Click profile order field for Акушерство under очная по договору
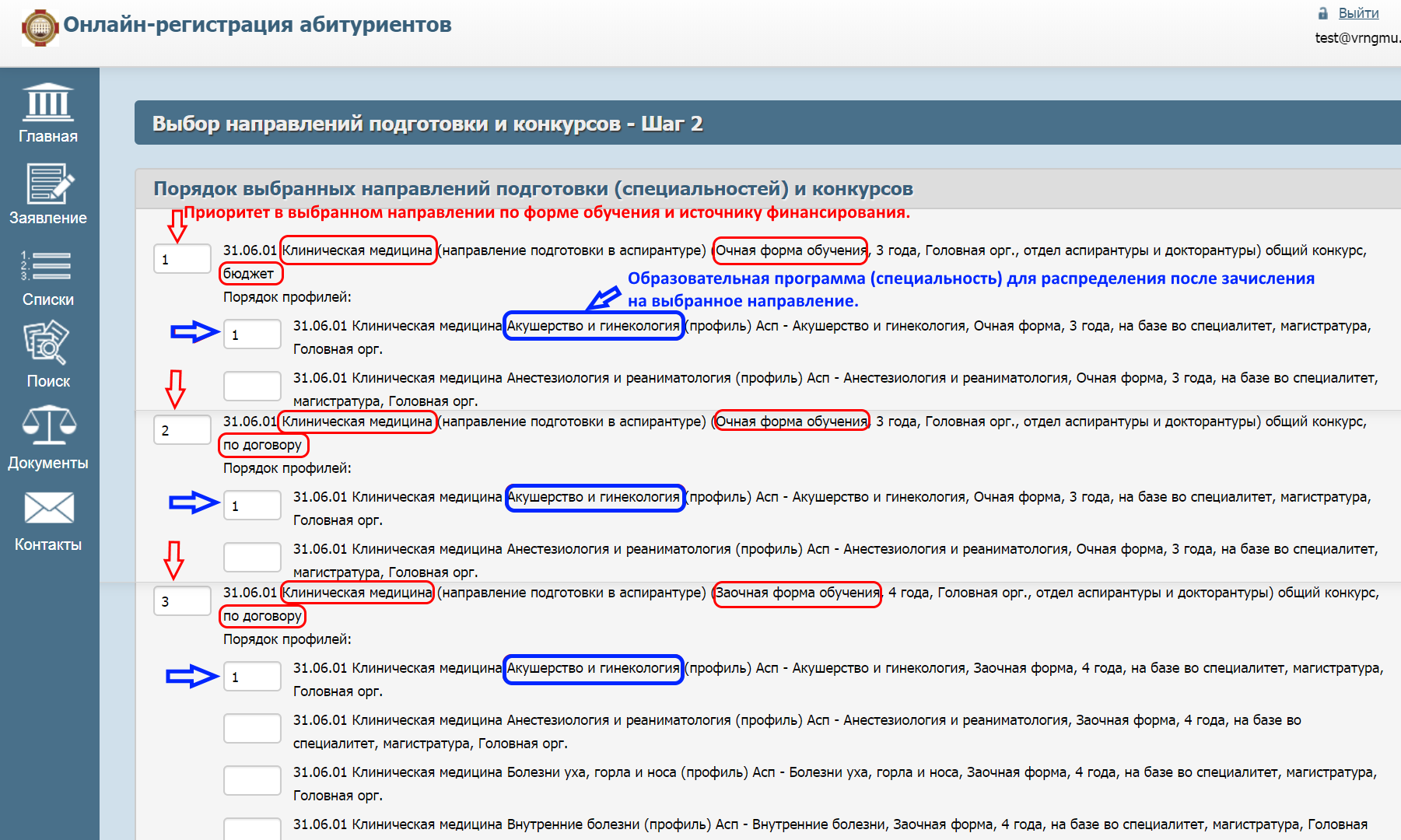 coord(253,506)
